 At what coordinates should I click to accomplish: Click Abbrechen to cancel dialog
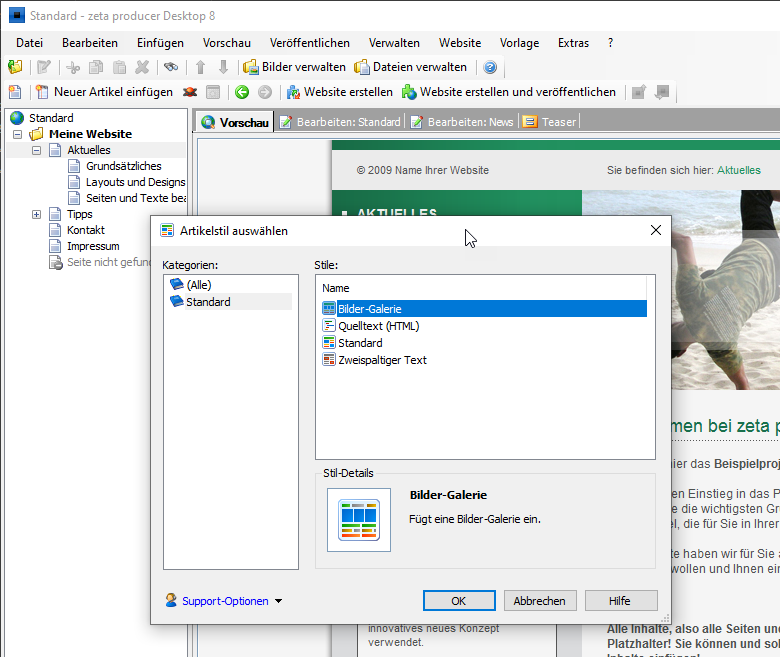(x=540, y=601)
